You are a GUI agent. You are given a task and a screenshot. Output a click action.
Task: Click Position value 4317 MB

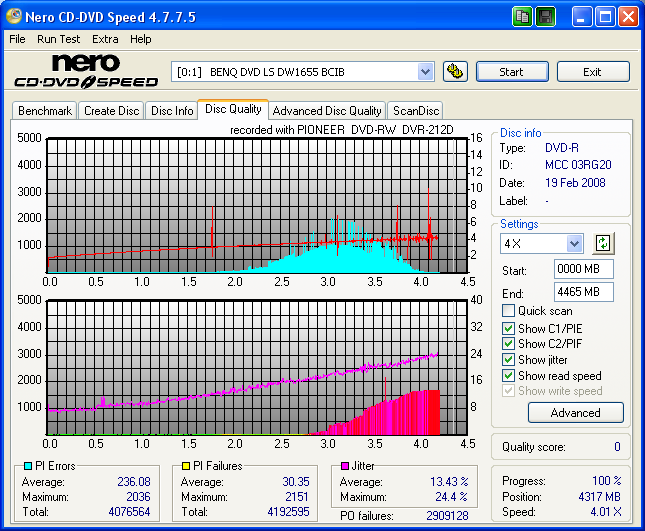pos(599,497)
